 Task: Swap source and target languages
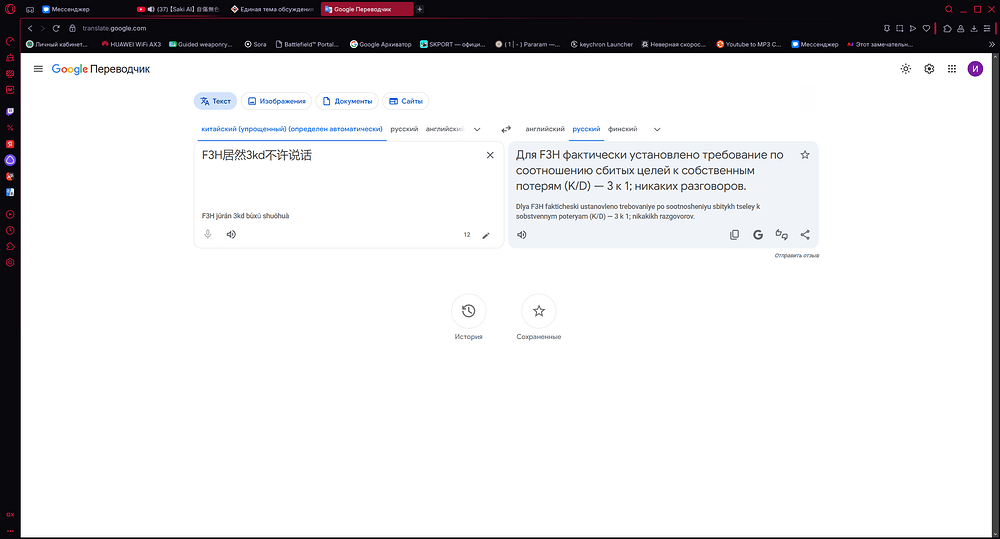tap(506, 129)
